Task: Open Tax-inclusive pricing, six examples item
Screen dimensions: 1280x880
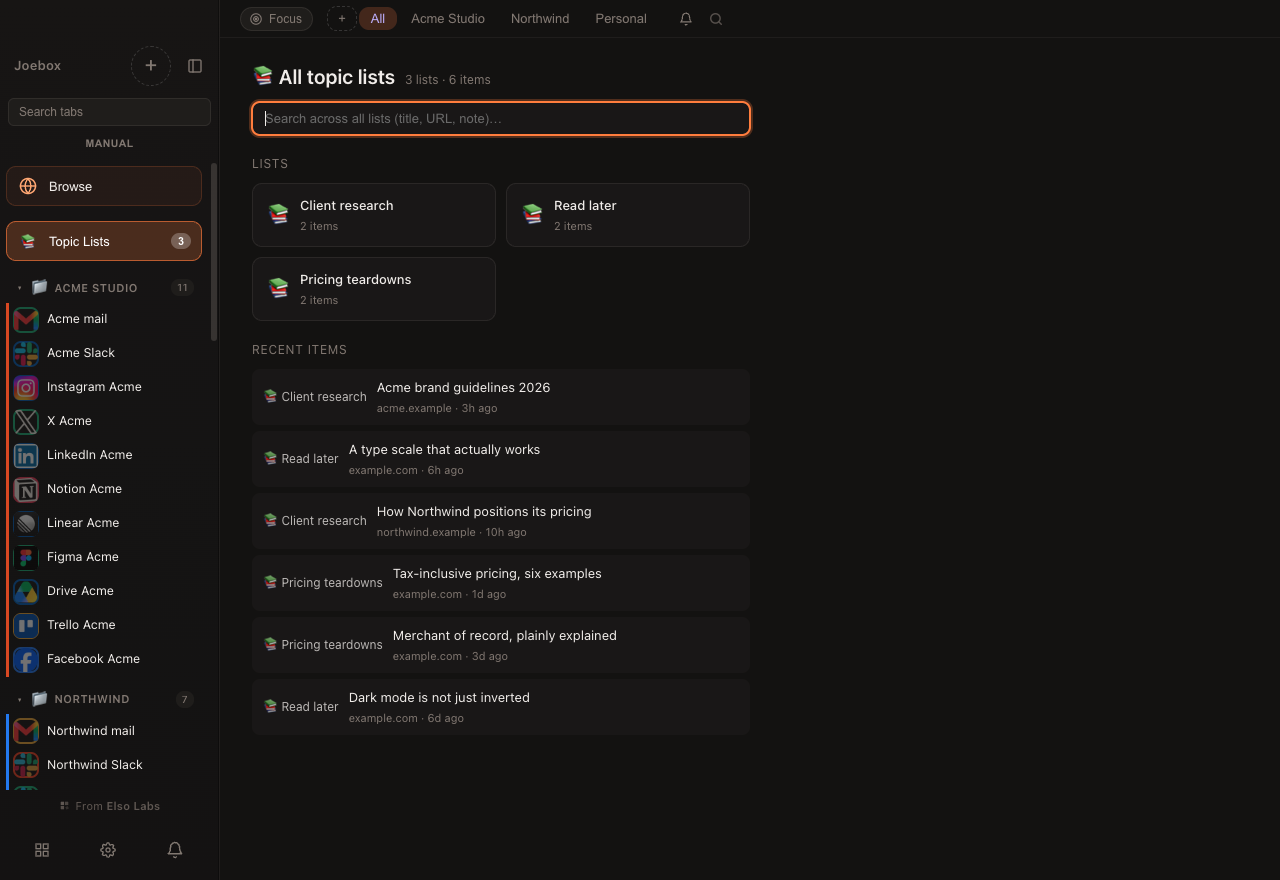Action: [501, 583]
